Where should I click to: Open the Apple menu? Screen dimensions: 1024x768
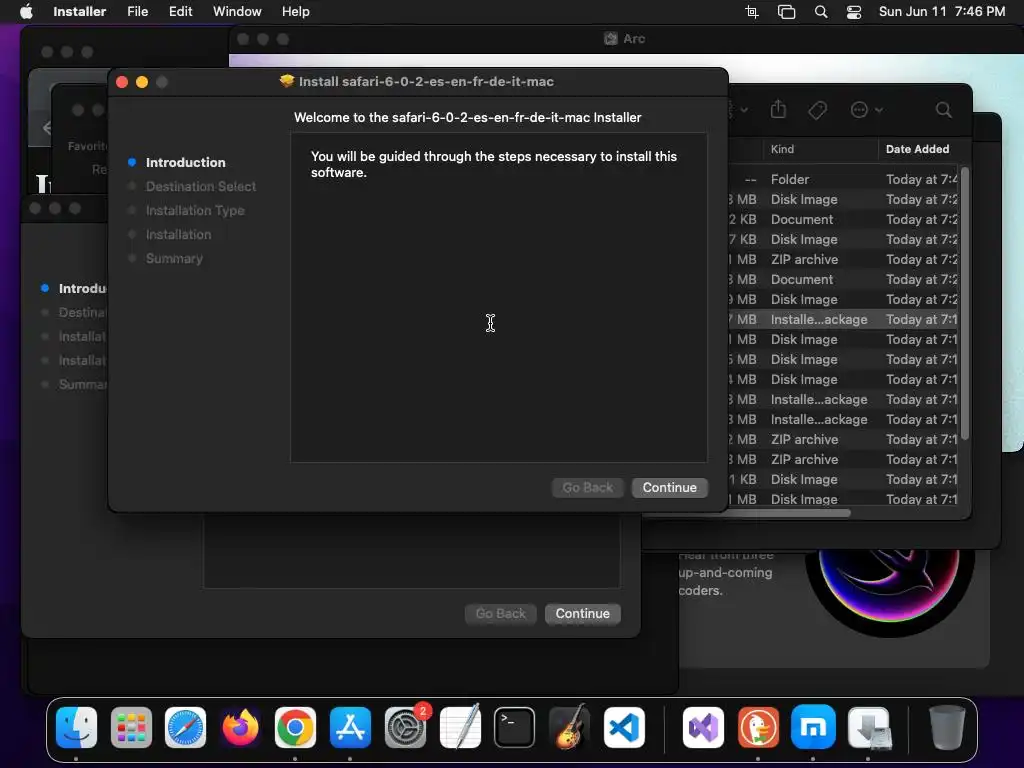(26, 11)
